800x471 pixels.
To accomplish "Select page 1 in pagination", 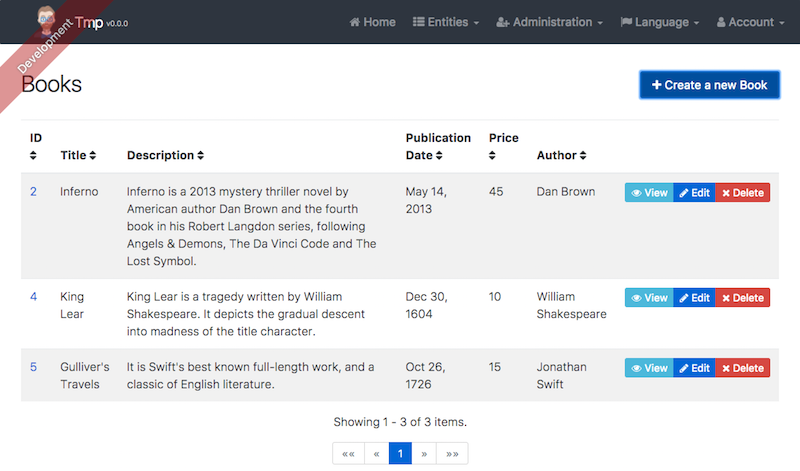I will [x=400, y=453].
